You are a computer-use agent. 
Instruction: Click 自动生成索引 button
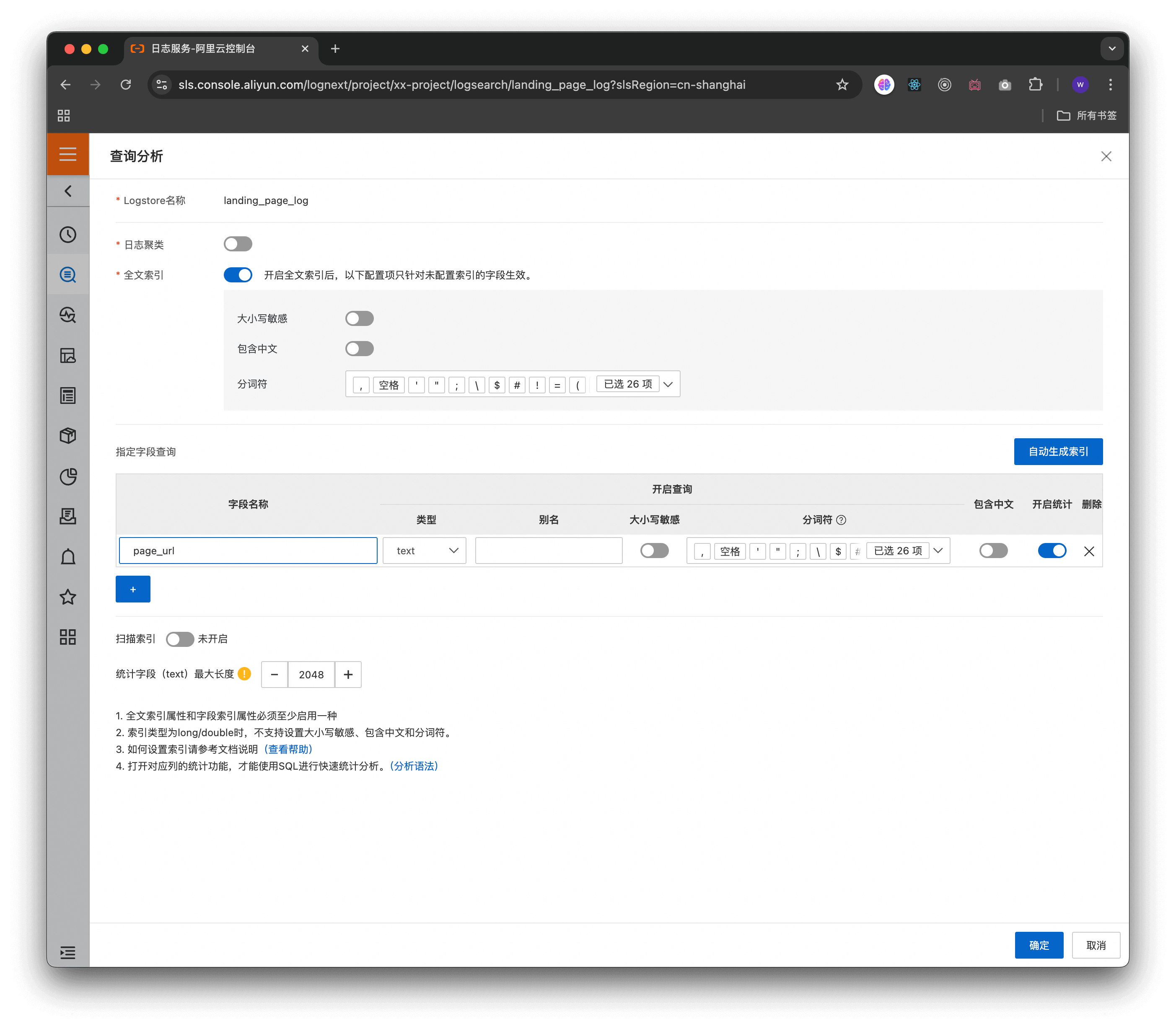click(1058, 451)
